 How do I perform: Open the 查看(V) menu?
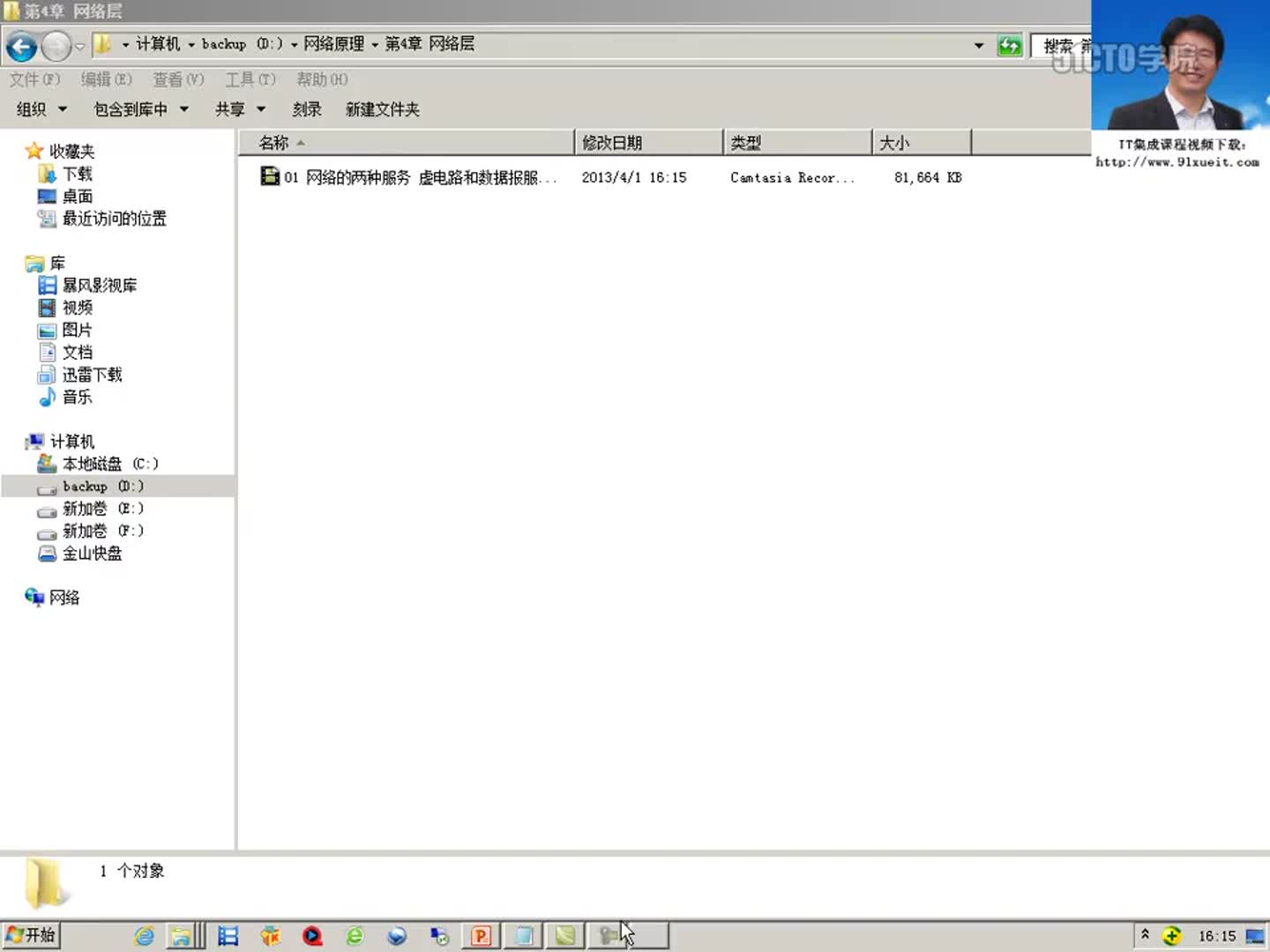(178, 79)
